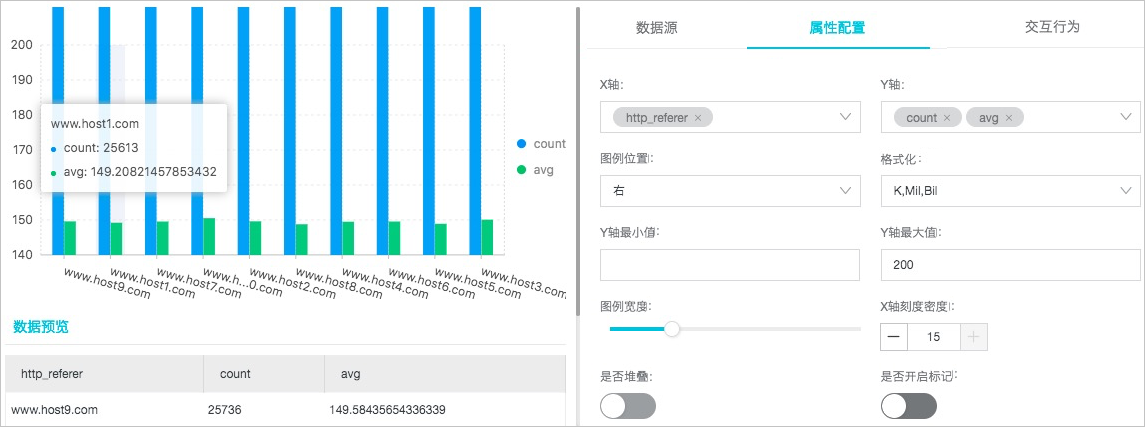Click the http_referer column header
This screenshot has width=1145, height=427.
104,374
